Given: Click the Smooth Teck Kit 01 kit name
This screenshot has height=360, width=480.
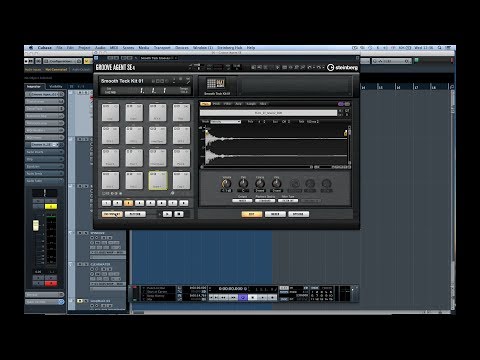Looking at the screenshot, I should (122, 81).
